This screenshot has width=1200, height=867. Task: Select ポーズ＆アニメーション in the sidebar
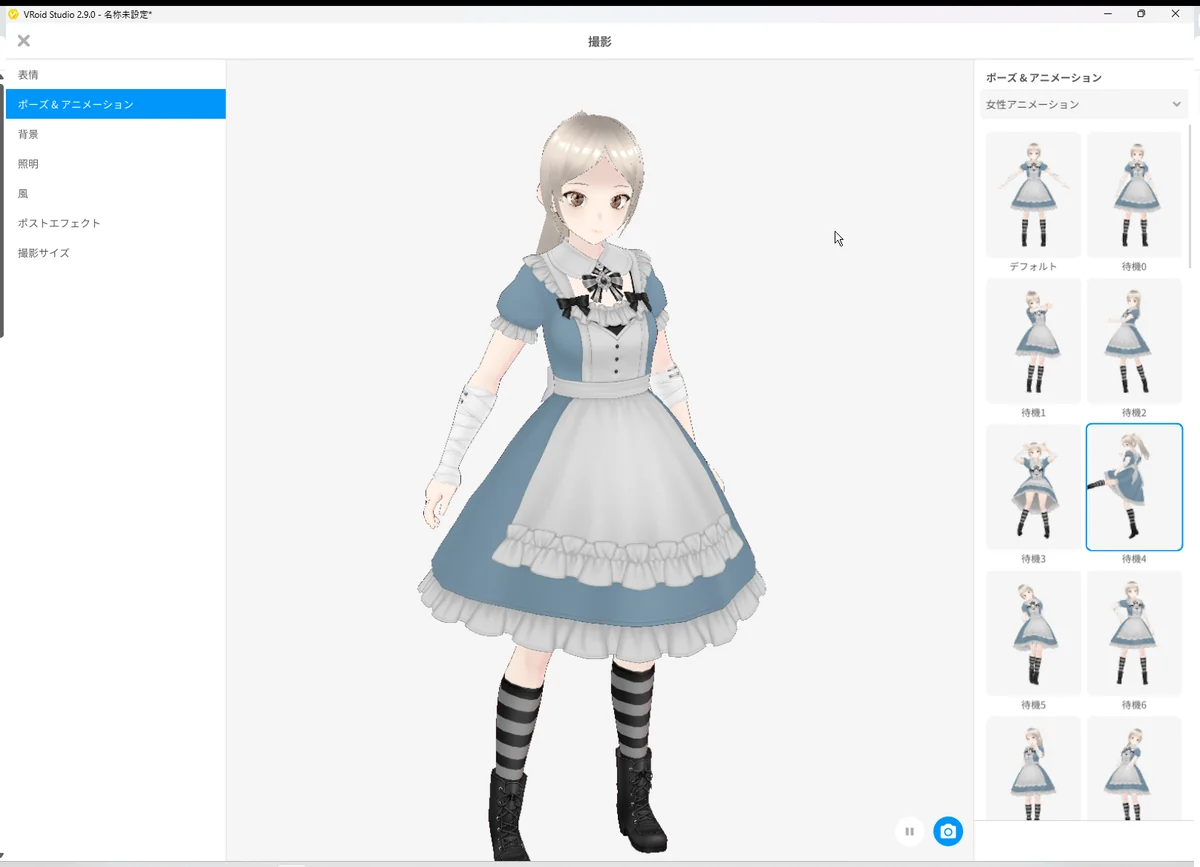(115, 104)
